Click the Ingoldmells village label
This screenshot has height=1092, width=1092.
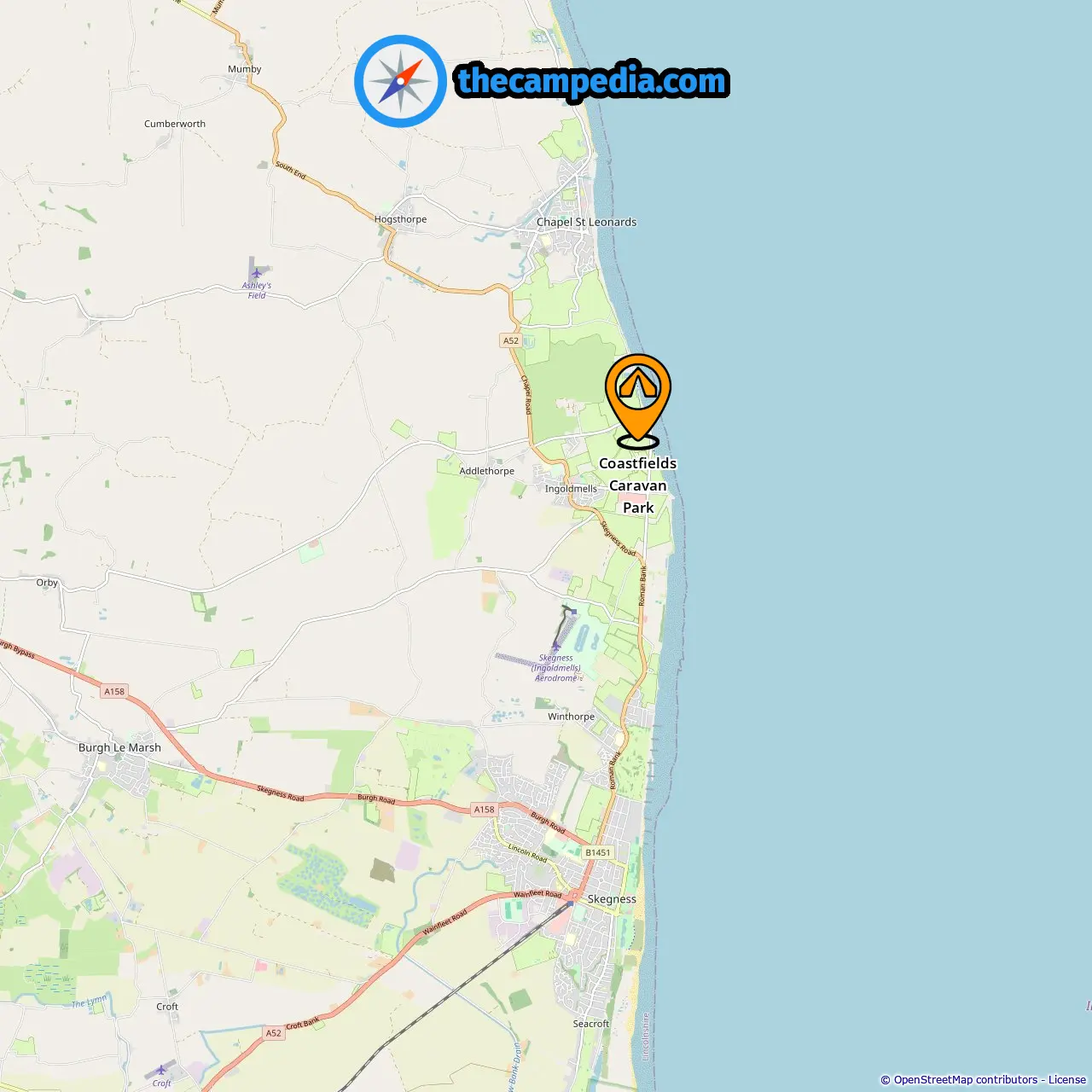click(x=571, y=489)
